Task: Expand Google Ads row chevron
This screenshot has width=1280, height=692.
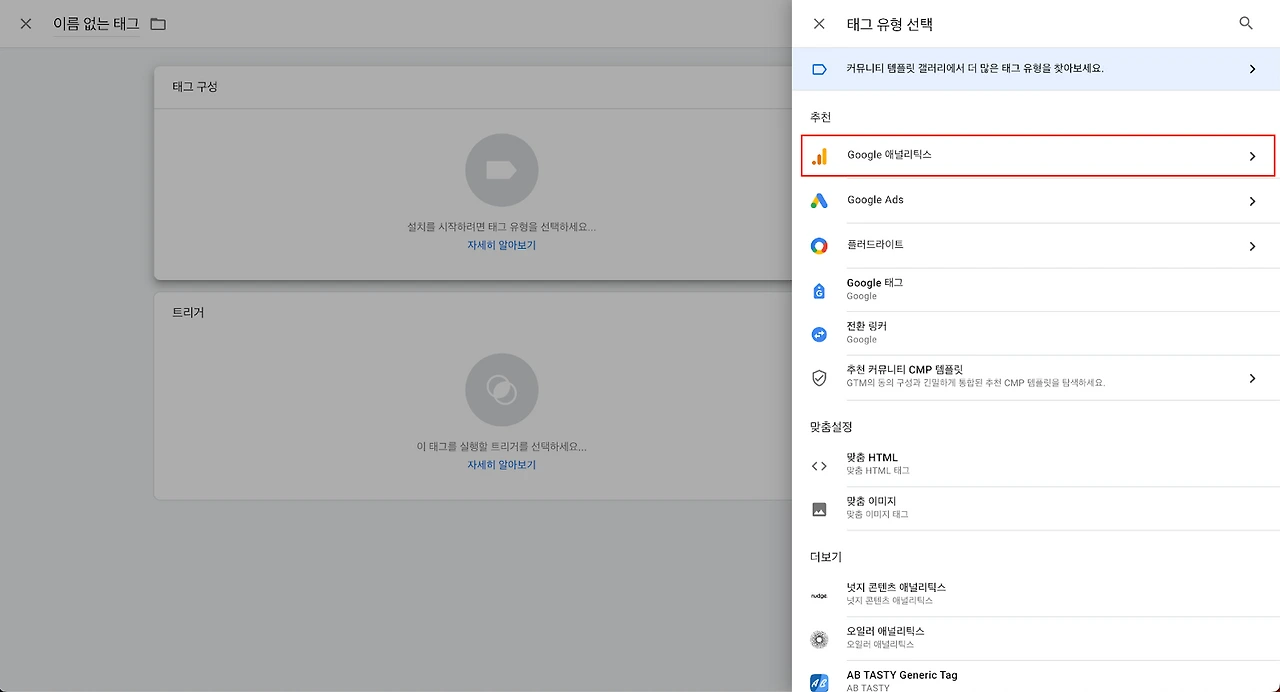Action: click(x=1252, y=201)
